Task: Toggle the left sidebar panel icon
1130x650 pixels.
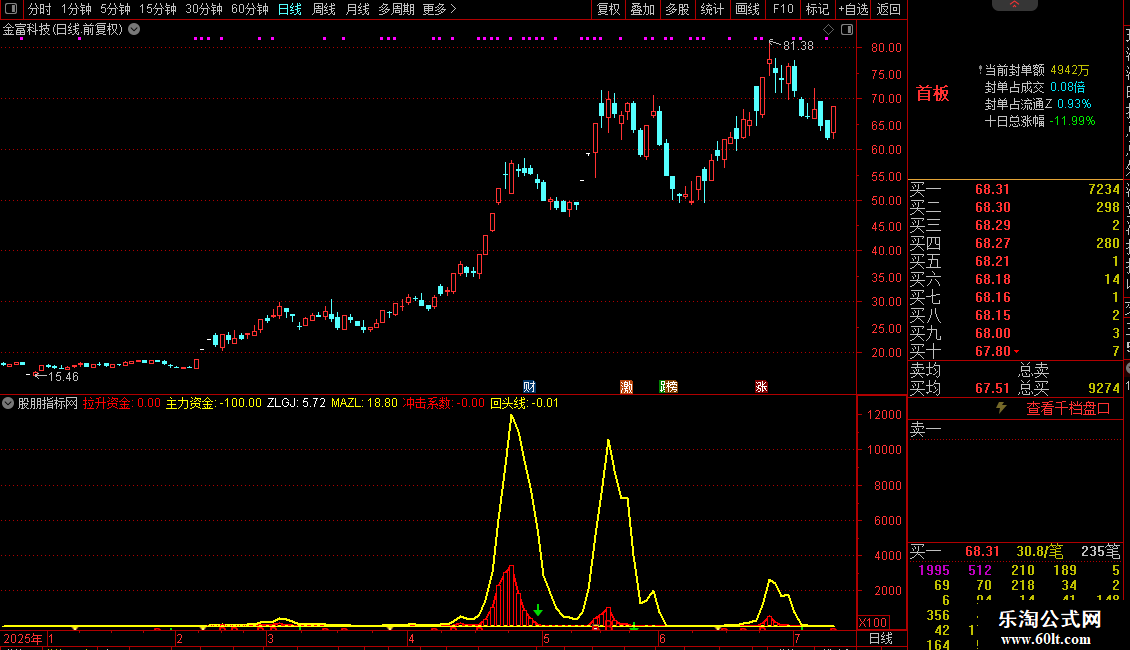Action: click(x=11, y=9)
